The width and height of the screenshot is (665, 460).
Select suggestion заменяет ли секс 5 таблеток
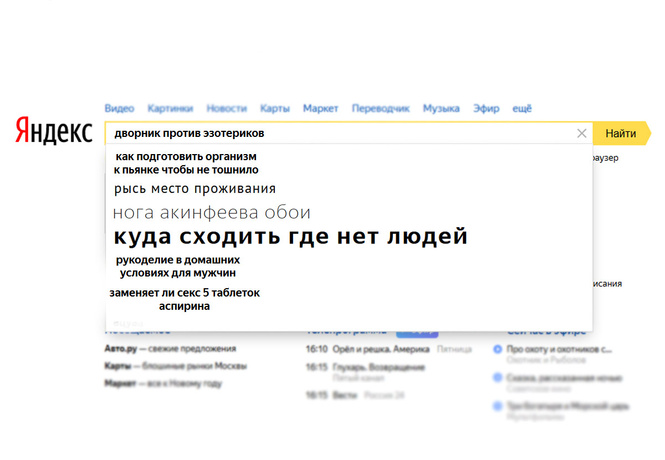pyautogui.click(x=184, y=299)
